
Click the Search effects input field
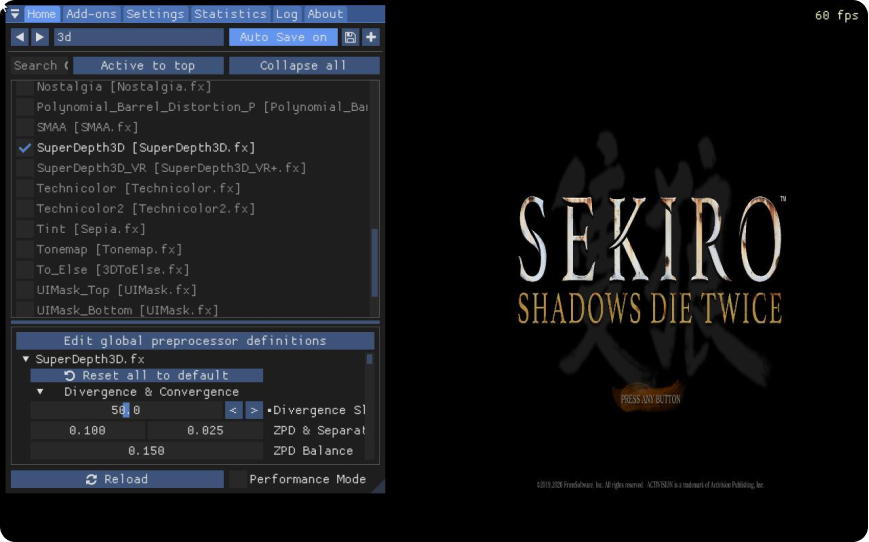point(40,65)
